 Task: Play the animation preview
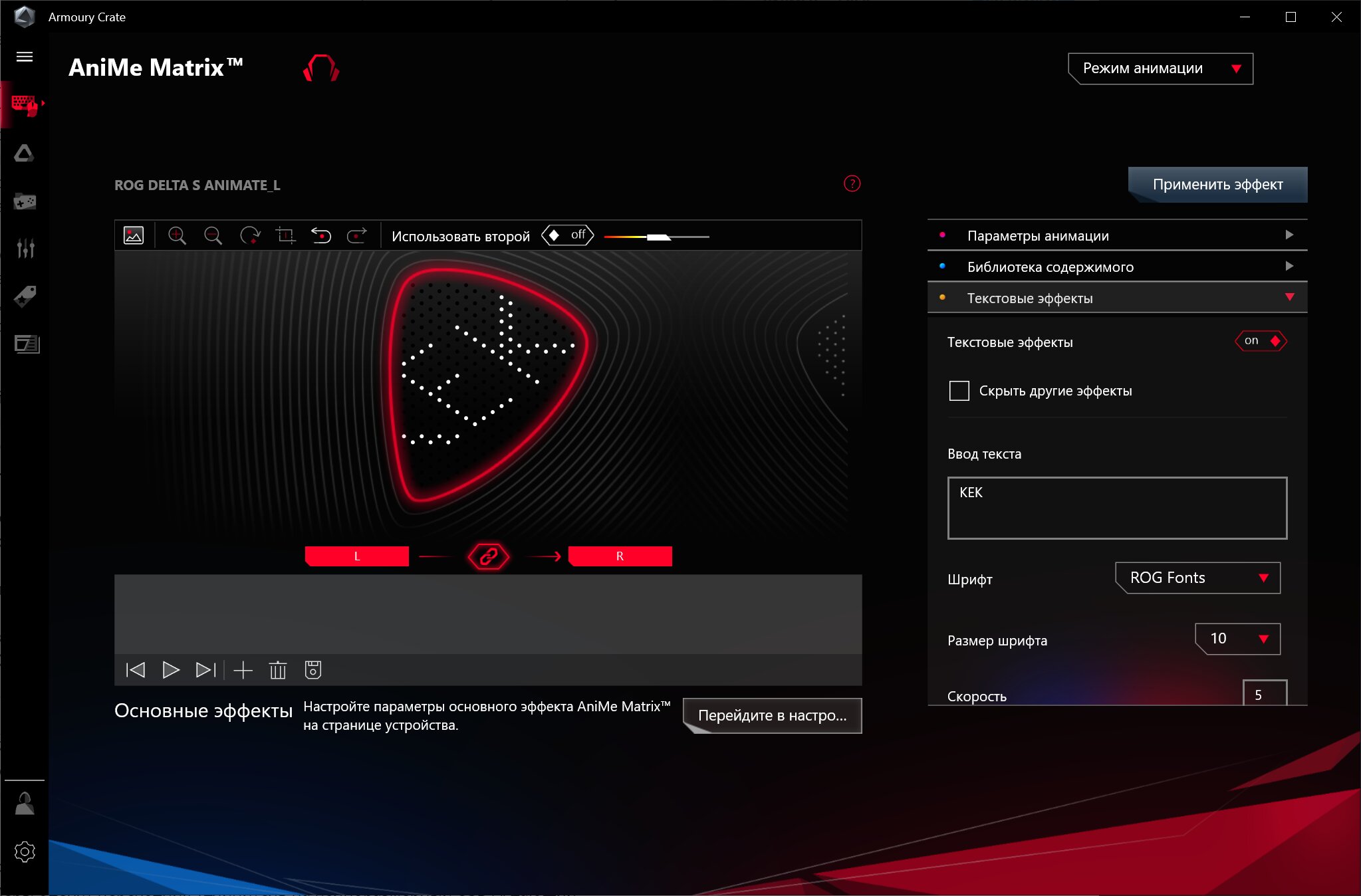171,670
